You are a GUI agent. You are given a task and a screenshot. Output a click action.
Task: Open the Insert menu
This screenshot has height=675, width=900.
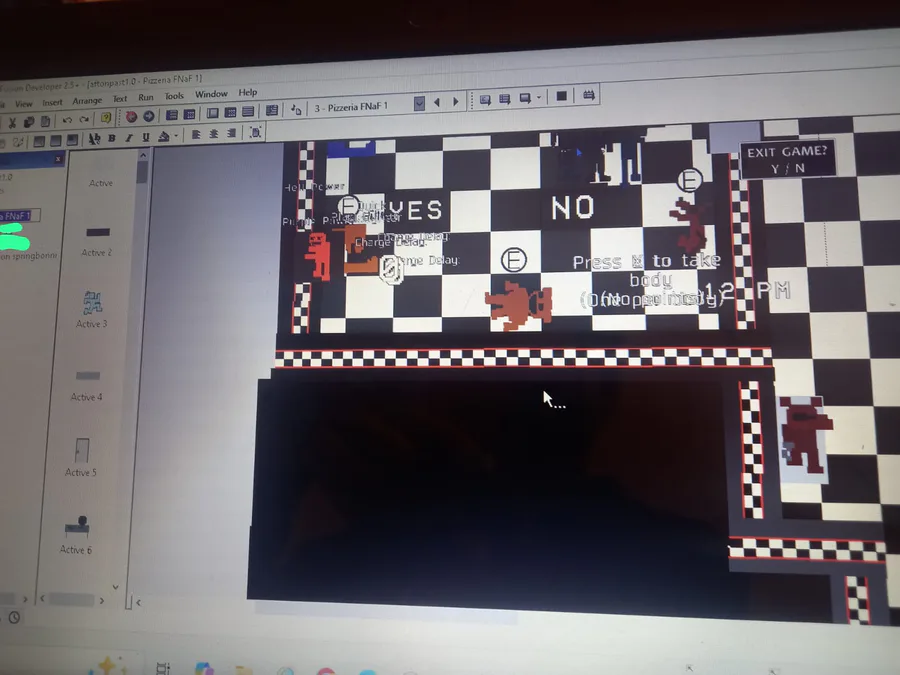click(52, 102)
